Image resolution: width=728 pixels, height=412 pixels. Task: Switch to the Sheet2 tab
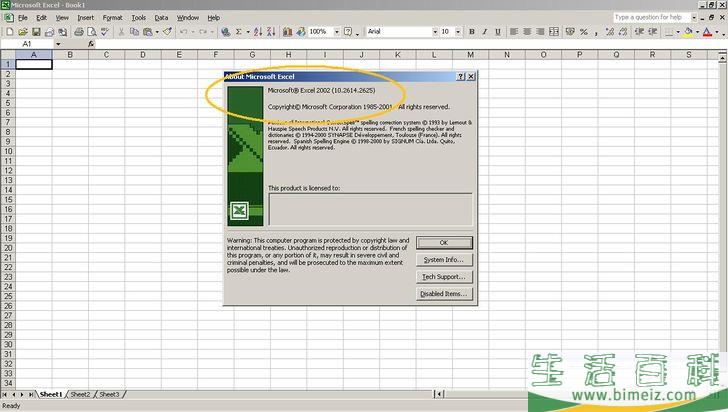[80, 395]
